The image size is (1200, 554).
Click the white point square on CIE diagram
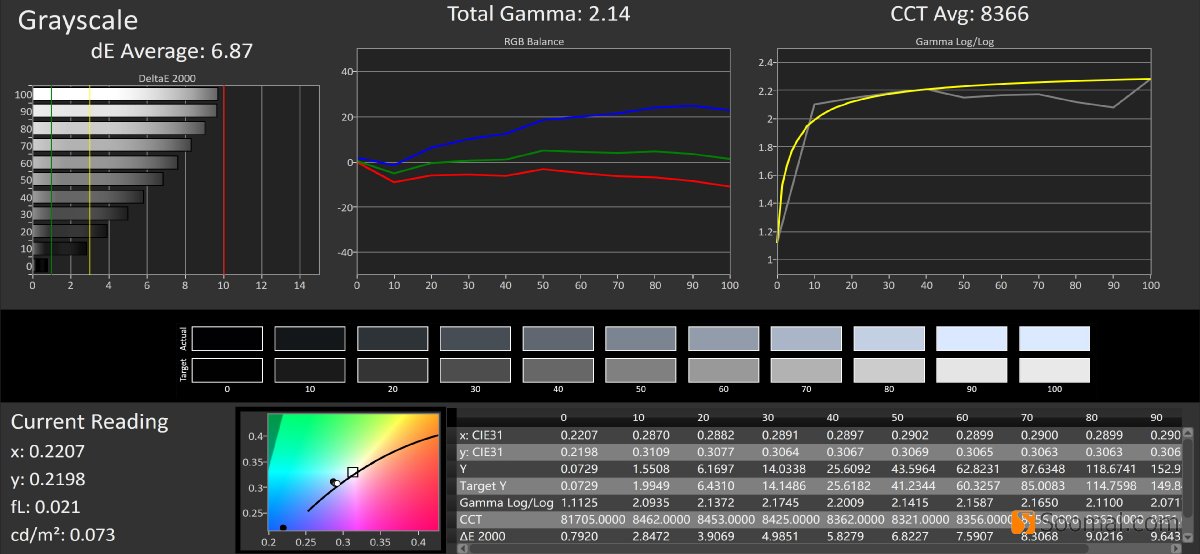pos(352,472)
